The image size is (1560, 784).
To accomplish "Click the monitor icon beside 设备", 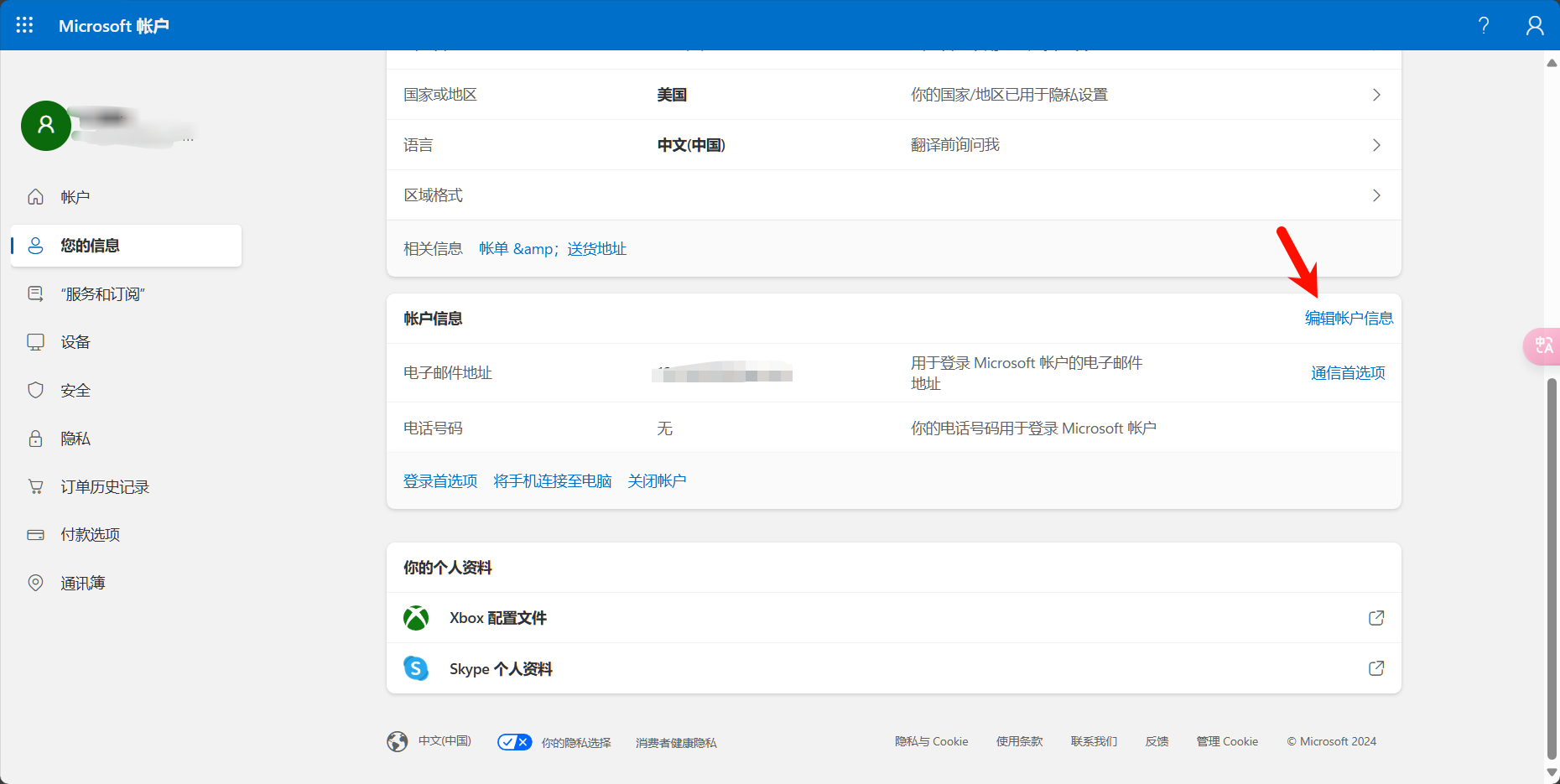I will 35,342.
